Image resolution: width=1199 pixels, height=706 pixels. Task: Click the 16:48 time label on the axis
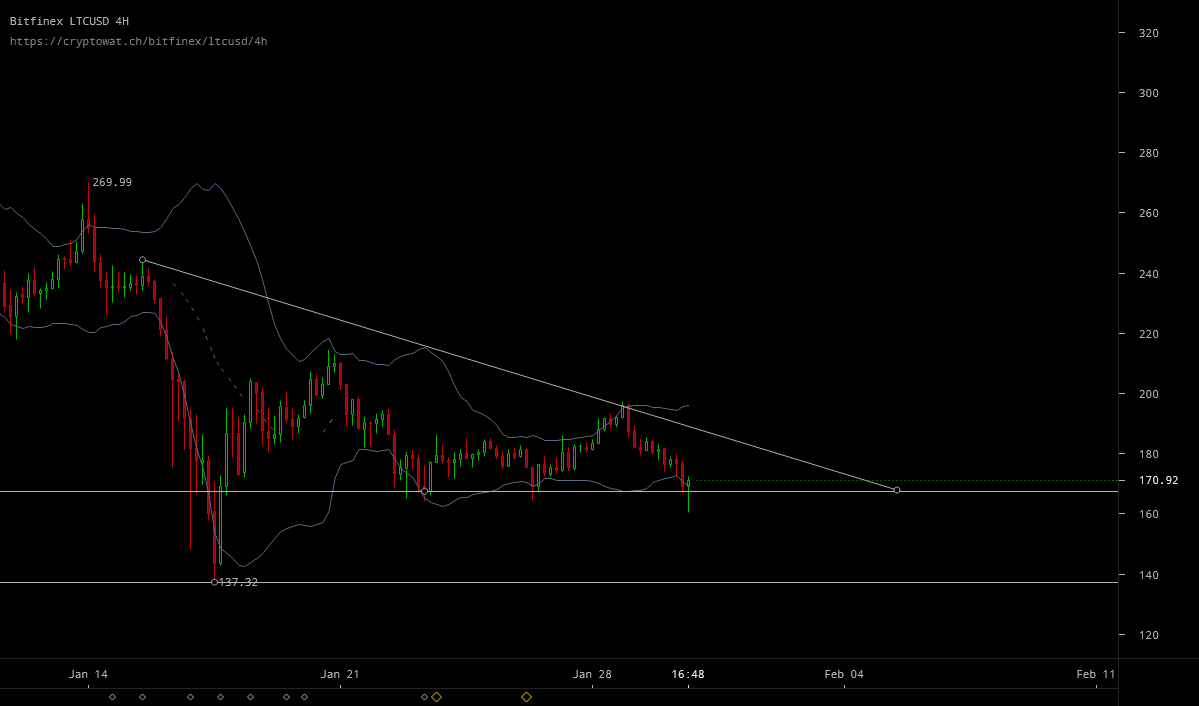click(x=687, y=674)
